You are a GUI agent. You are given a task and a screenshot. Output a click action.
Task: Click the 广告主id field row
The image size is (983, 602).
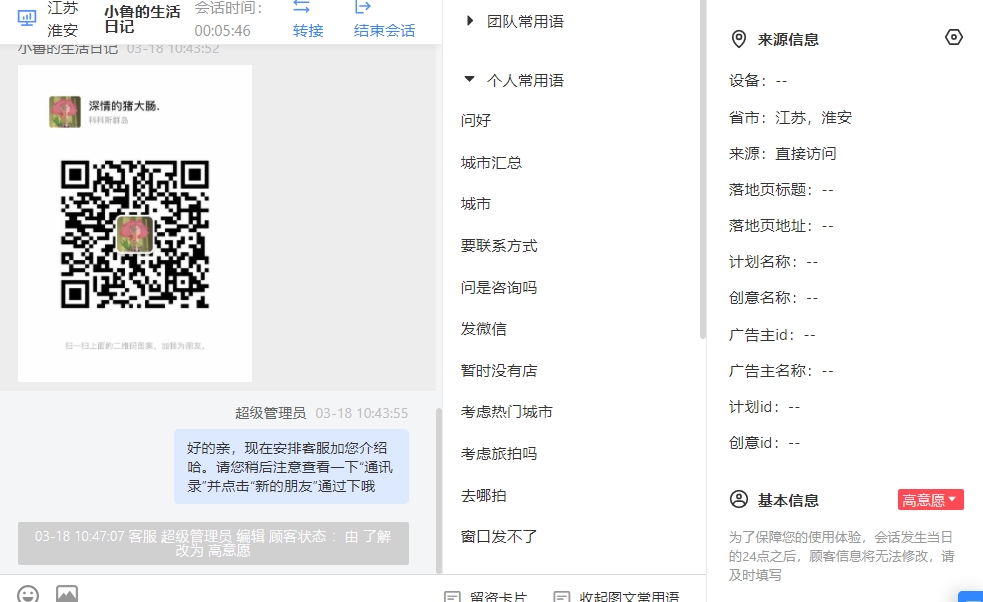point(772,335)
